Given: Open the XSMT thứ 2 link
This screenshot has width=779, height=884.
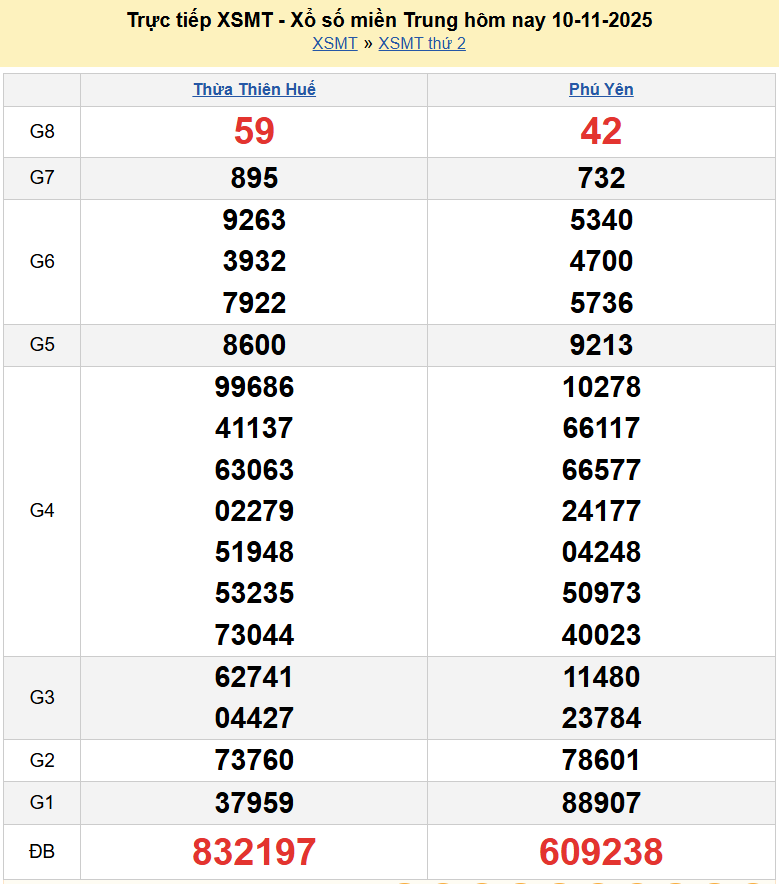Looking at the screenshot, I should [421, 43].
